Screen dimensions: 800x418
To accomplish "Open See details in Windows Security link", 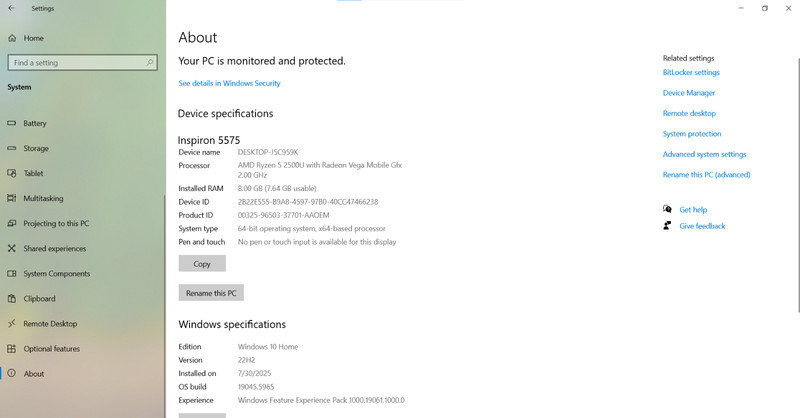I will pyautogui.click(x=230, y=83).
